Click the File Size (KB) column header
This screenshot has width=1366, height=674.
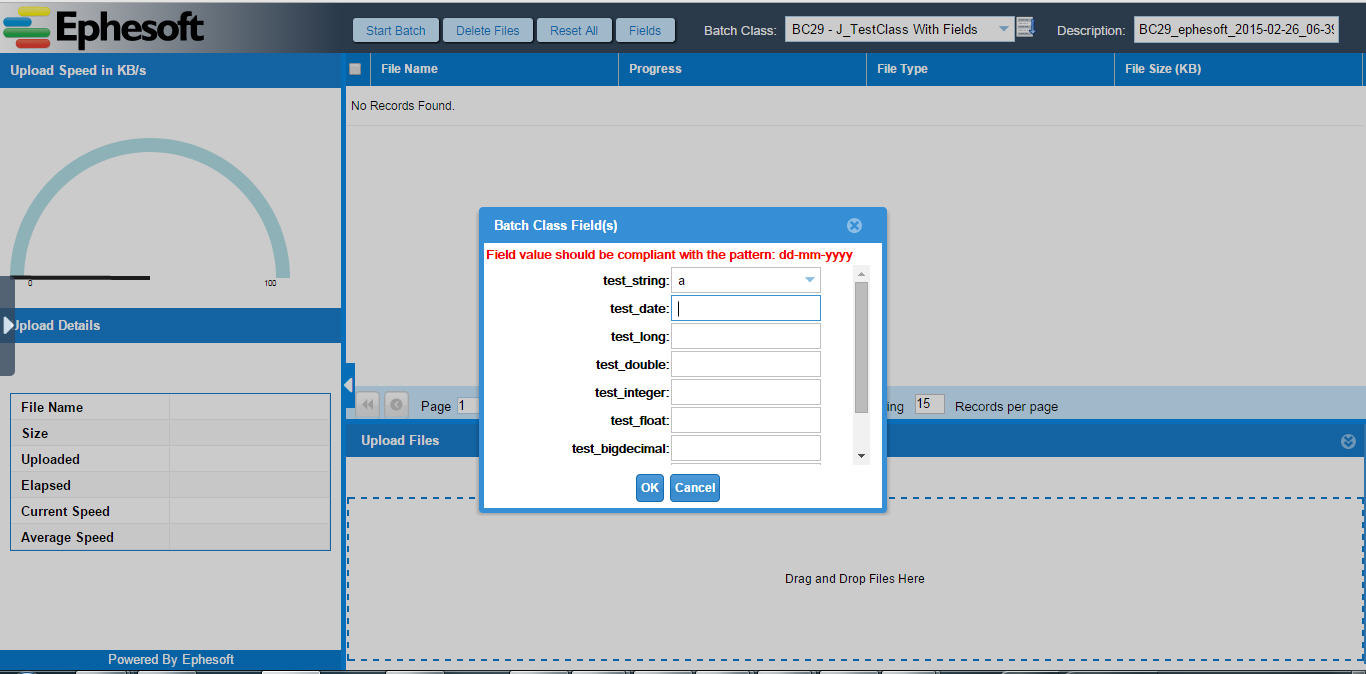point(1238,69)
